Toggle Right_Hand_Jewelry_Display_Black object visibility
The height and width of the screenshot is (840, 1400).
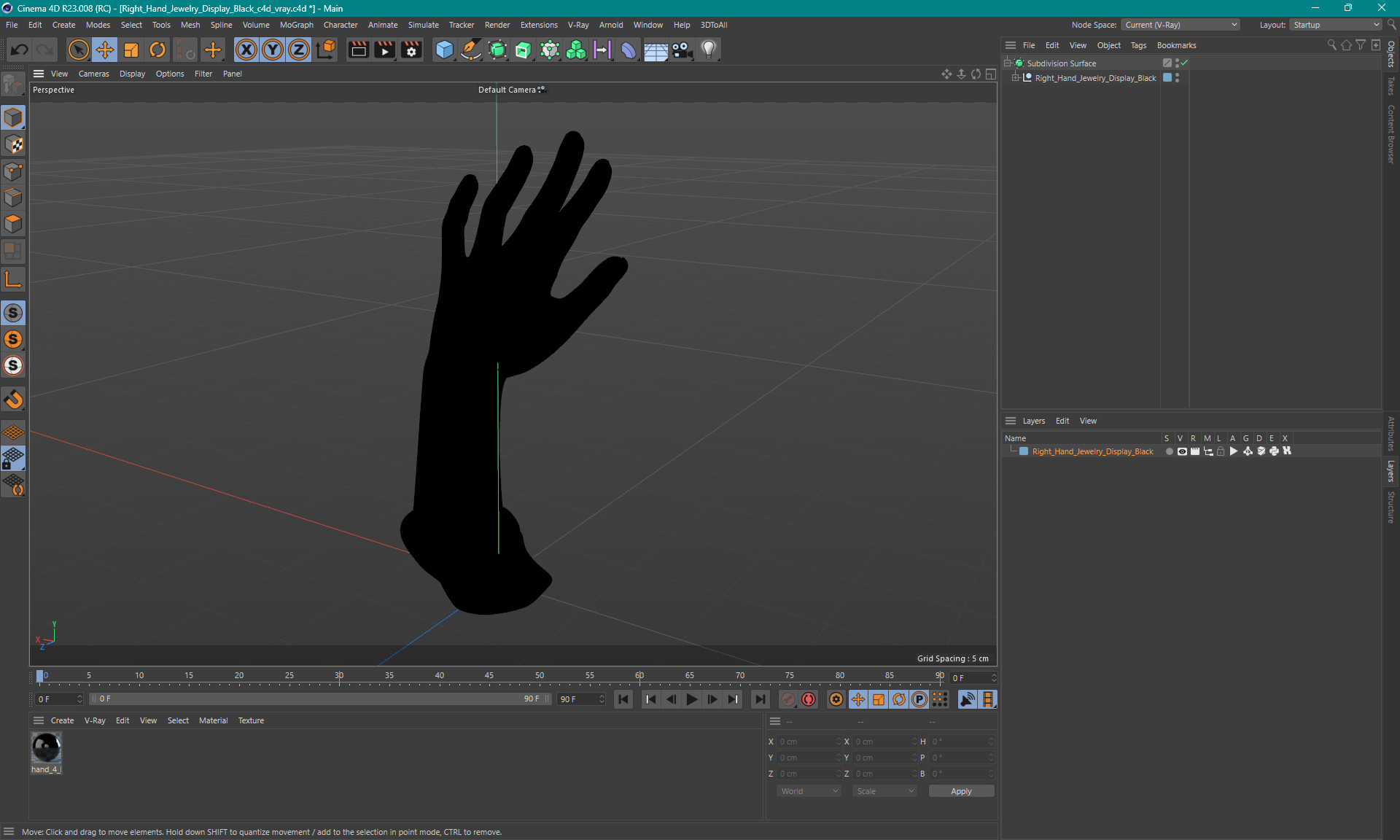click(x=1177, y=75)
